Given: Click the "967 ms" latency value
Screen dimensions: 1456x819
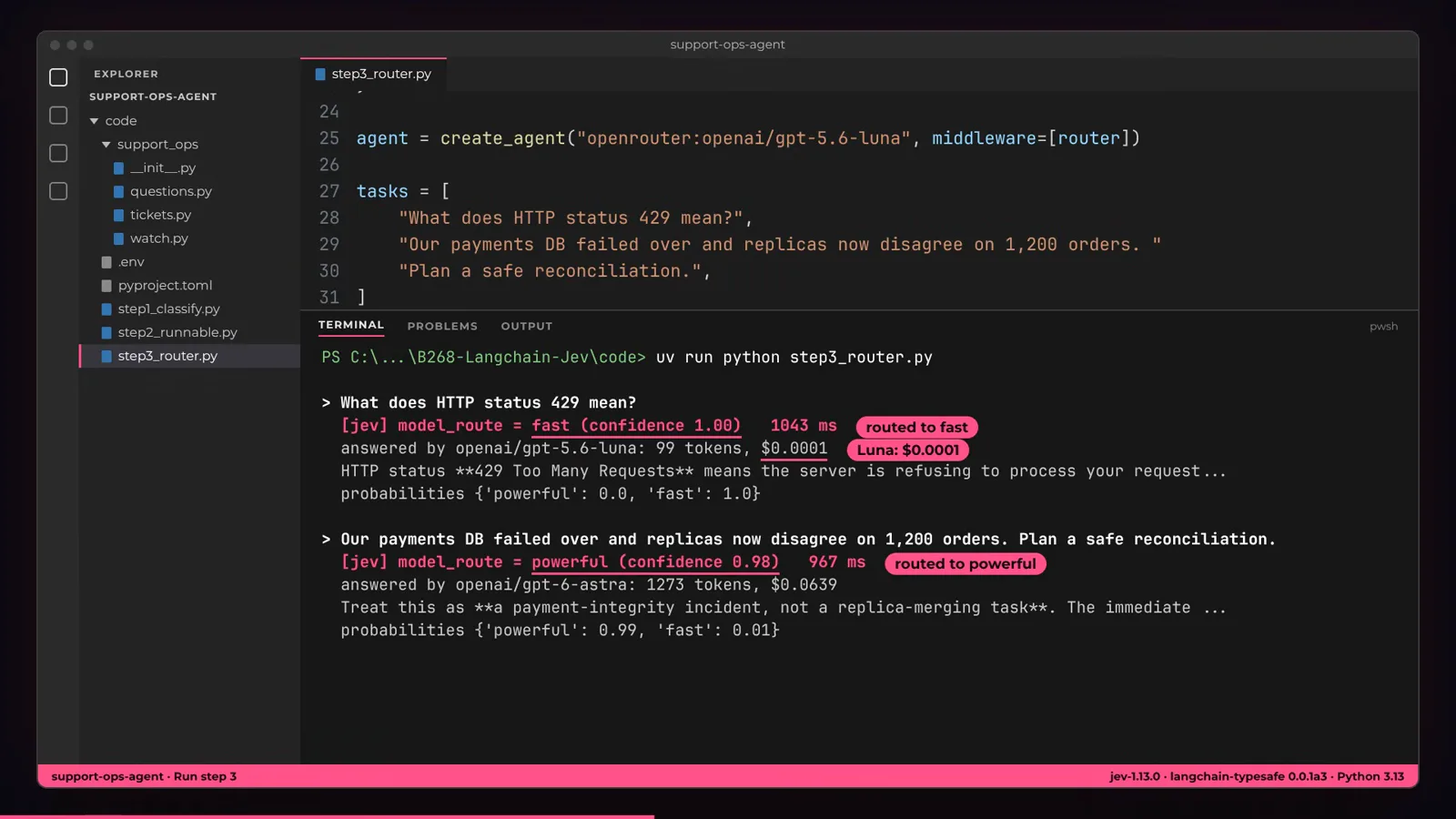Looking at the screenshot, I should 837,562.
